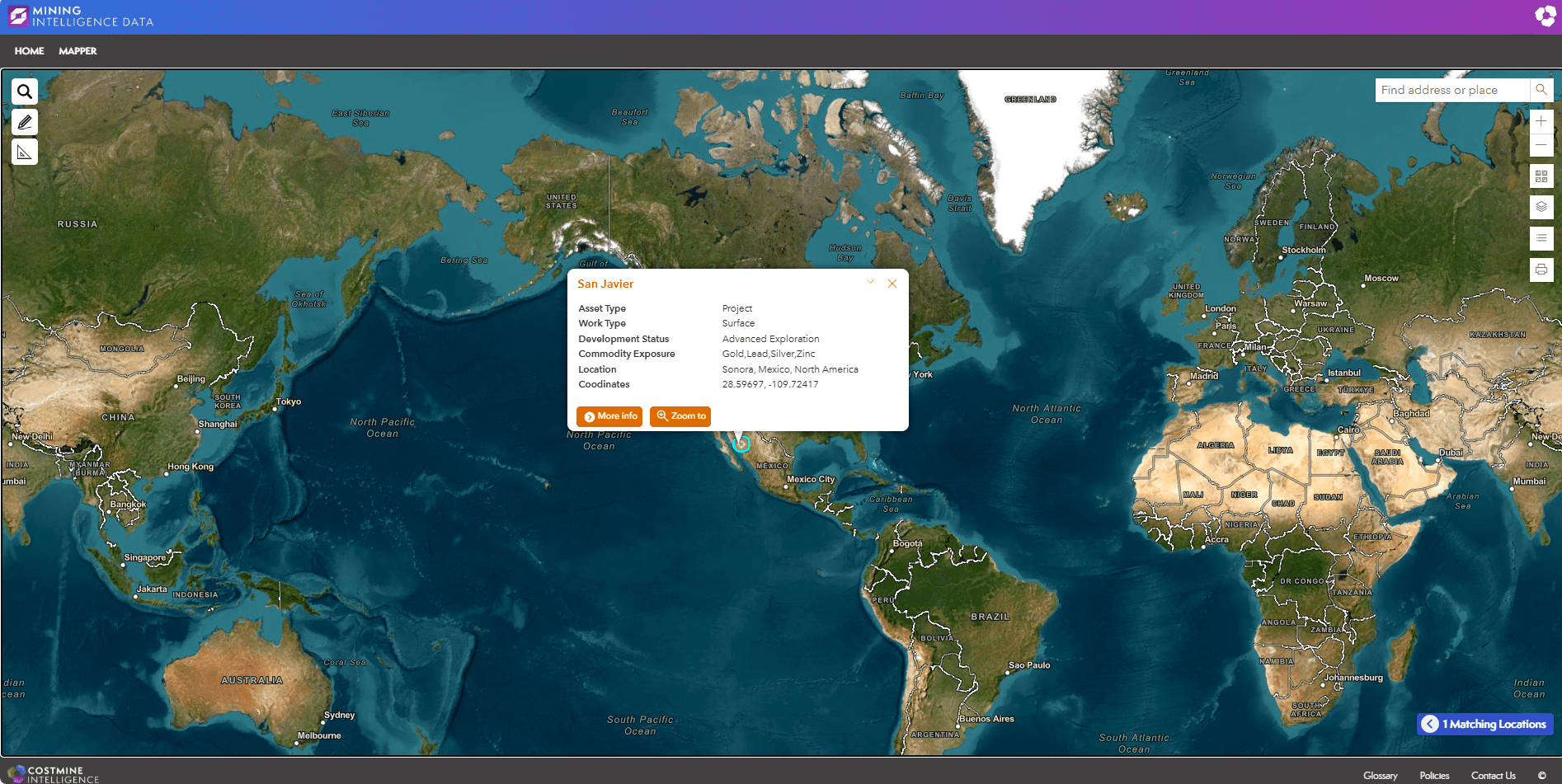This screenshot has width=1562, height=784.
Task: Open the map layers icon
Action: (x=1541, y=207)
